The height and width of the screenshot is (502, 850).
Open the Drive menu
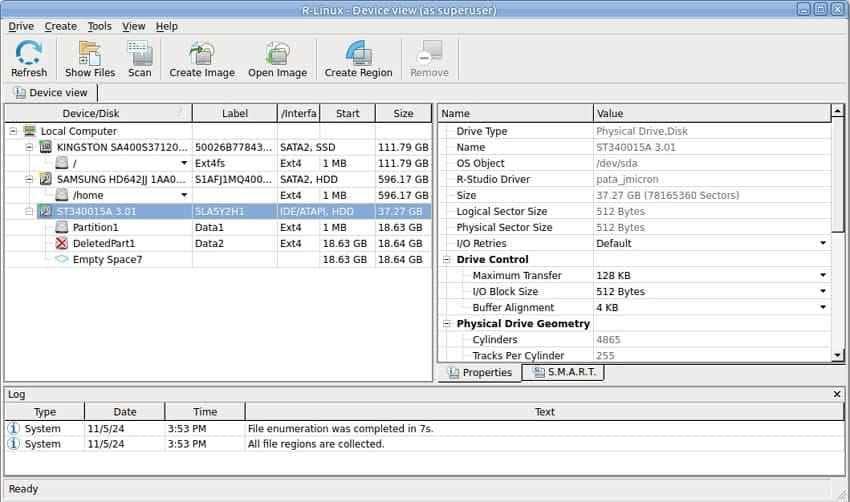pos(21,26)
